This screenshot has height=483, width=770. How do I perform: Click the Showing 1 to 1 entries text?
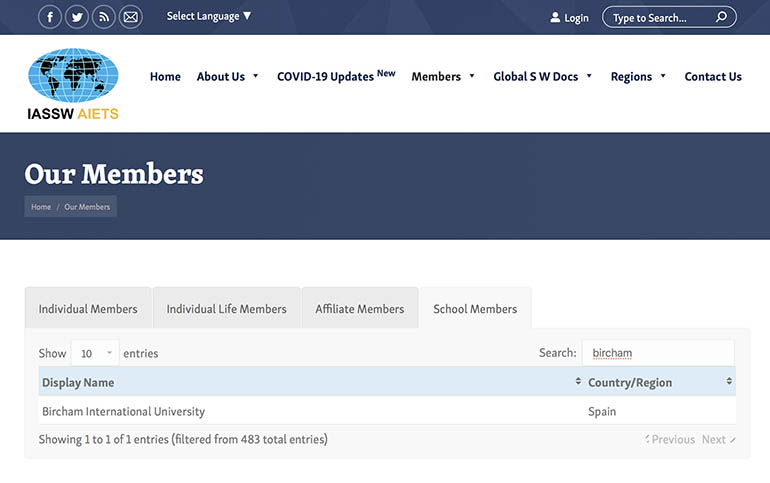pos(183,439)
